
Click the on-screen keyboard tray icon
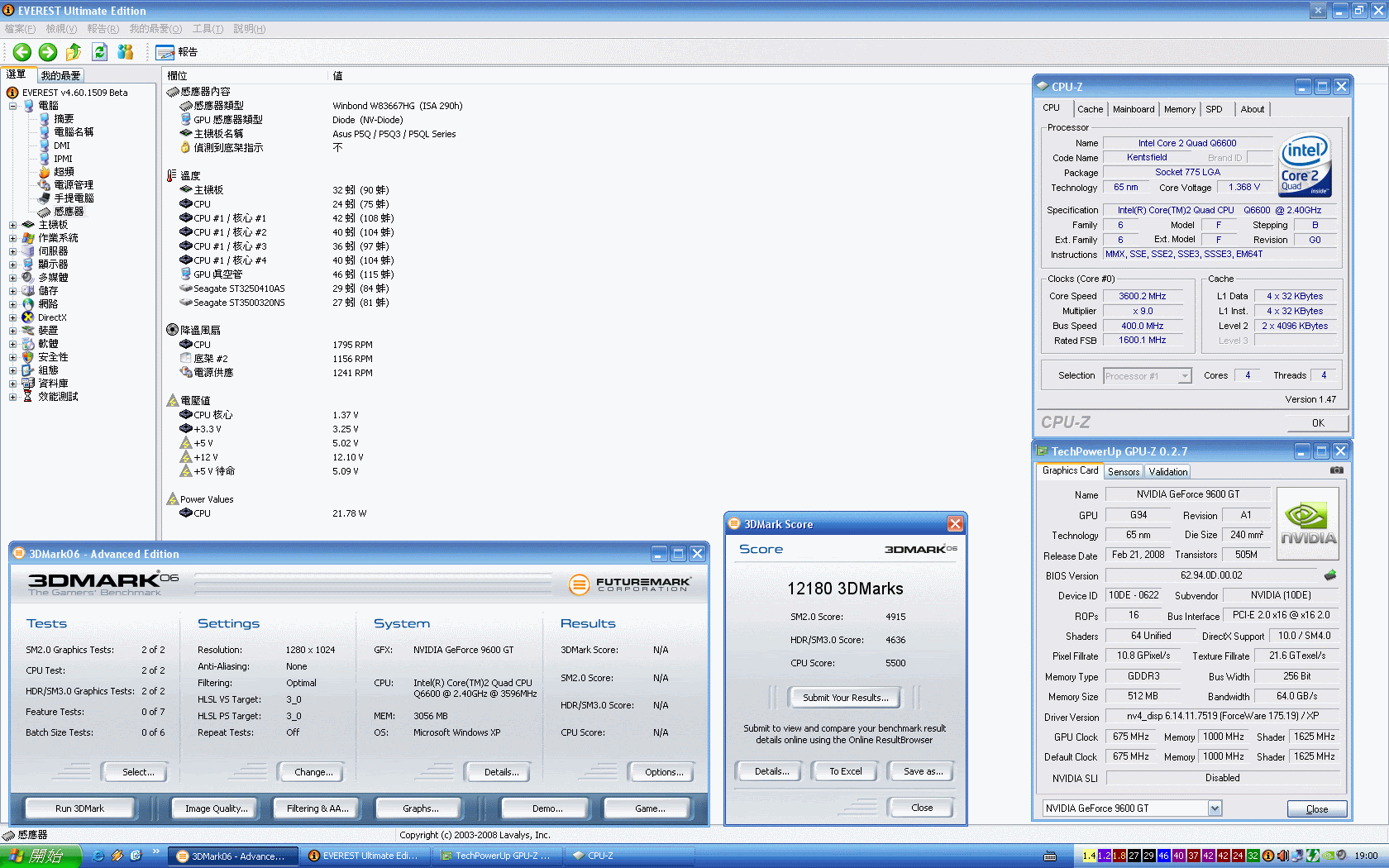pyautogui.click(x=1050, y=856)
